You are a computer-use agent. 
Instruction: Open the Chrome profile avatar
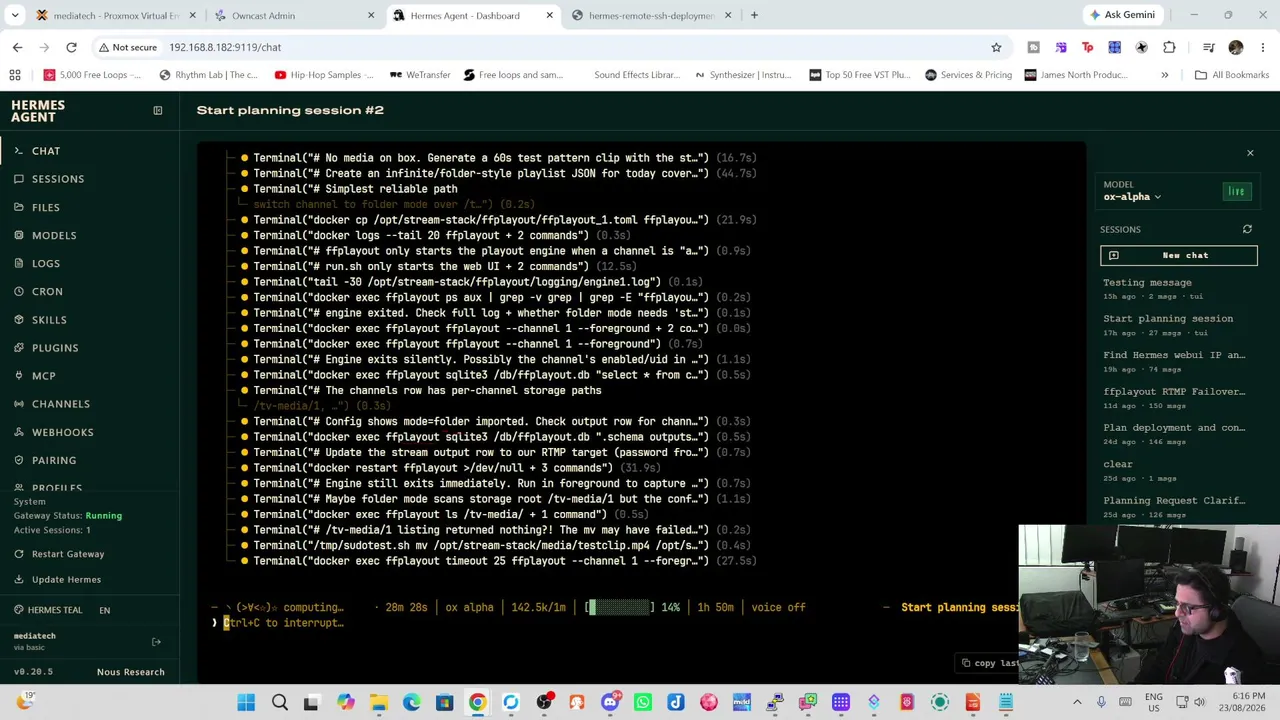(1236, 47)
